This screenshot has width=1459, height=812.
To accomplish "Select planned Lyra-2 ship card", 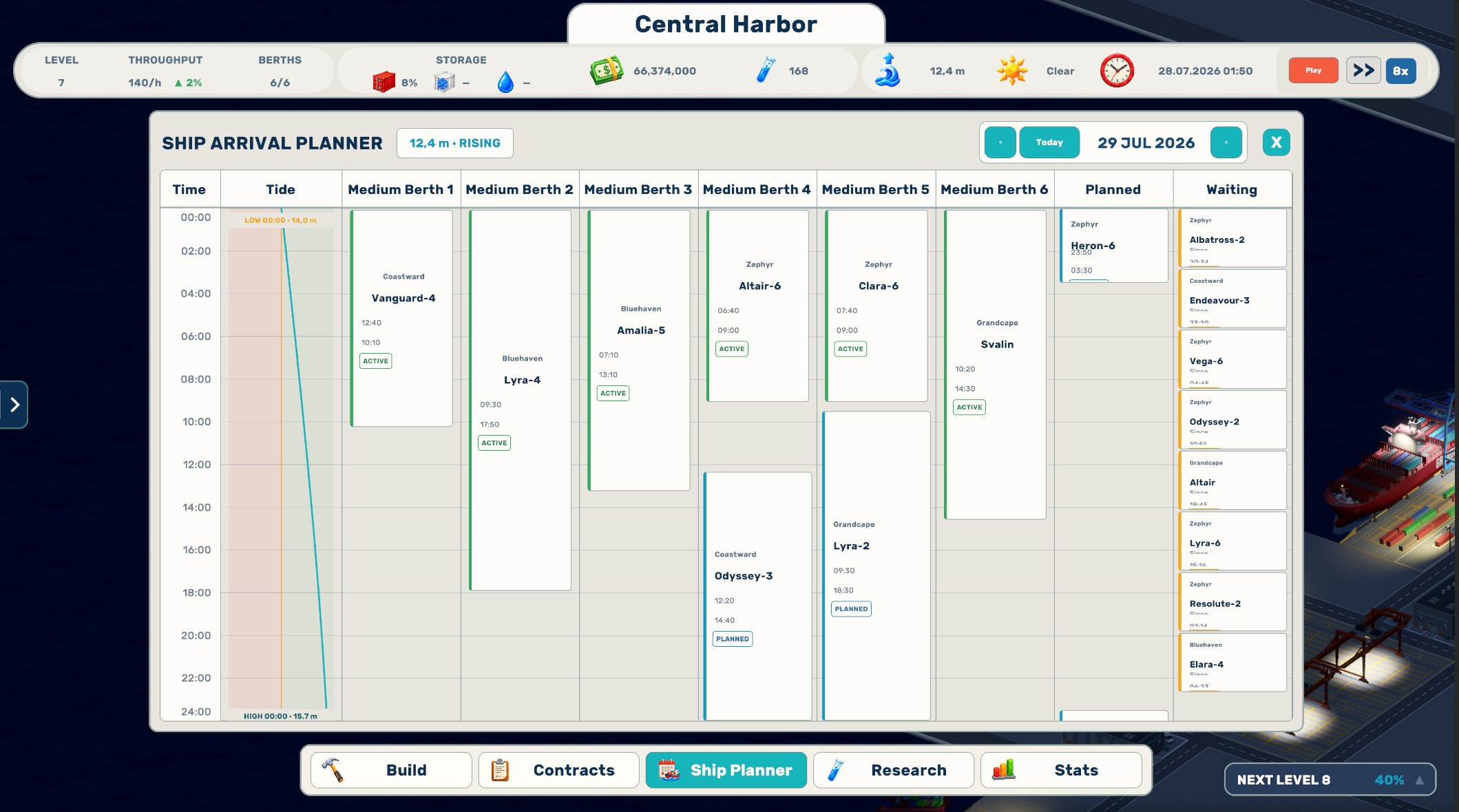I will (877, 566).
